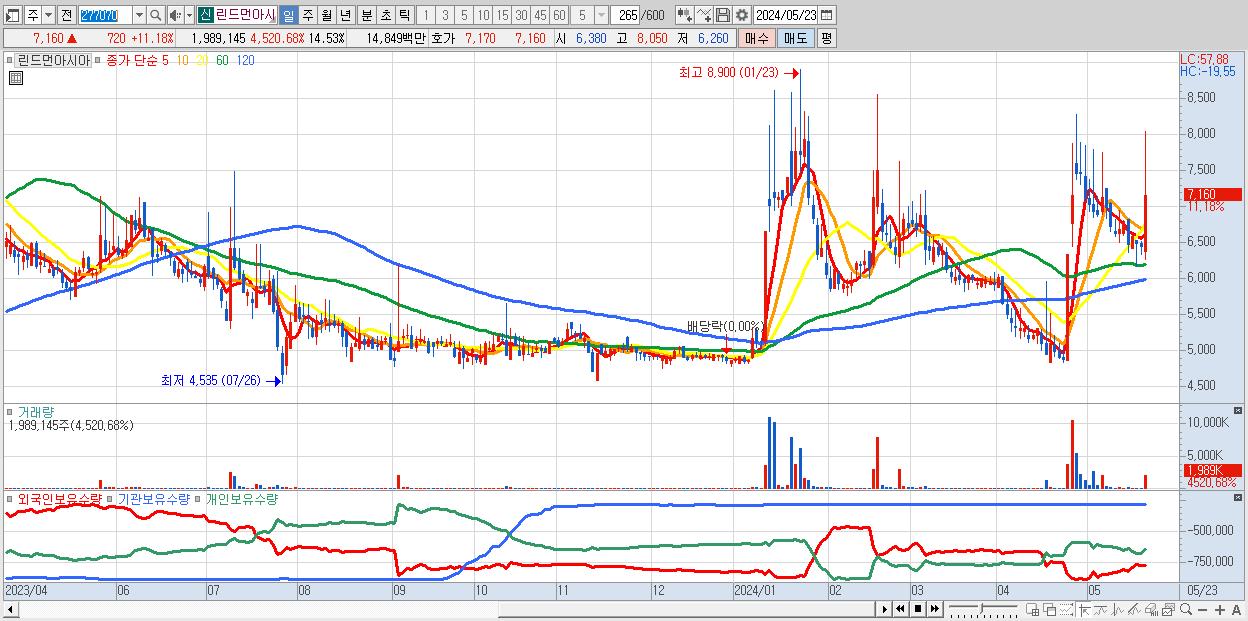
Task: Select the 주 weekly period button
Action: [307, 15]
